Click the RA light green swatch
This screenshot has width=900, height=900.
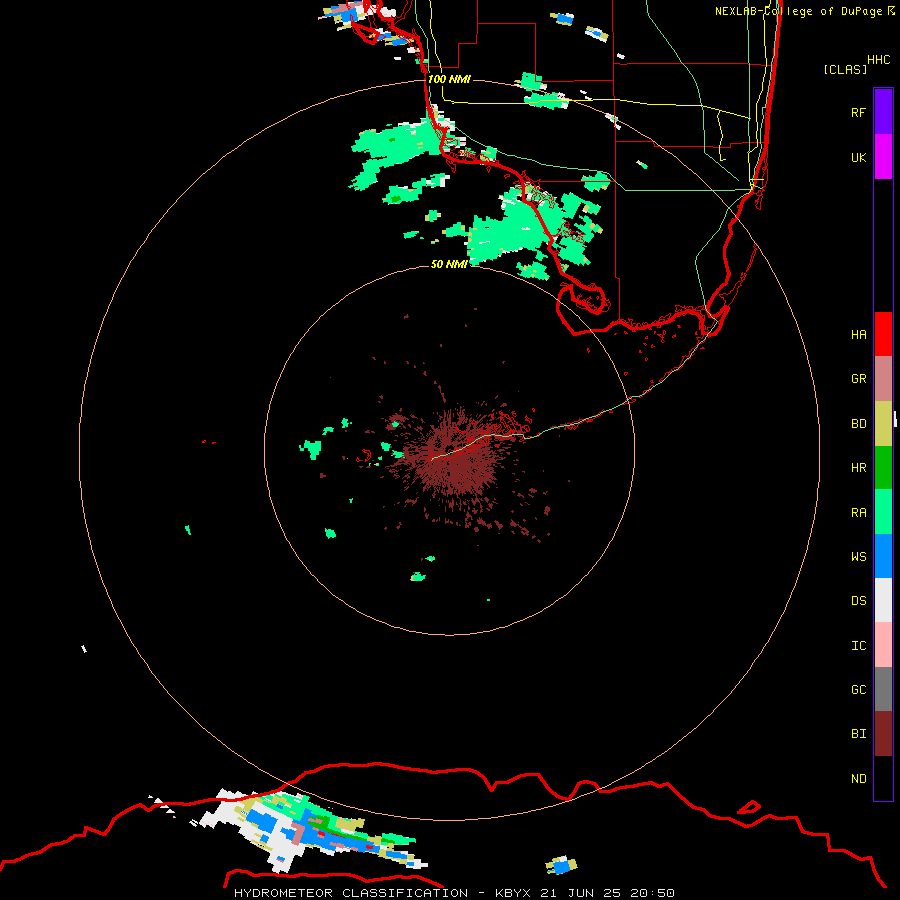[x=883, y=512]
